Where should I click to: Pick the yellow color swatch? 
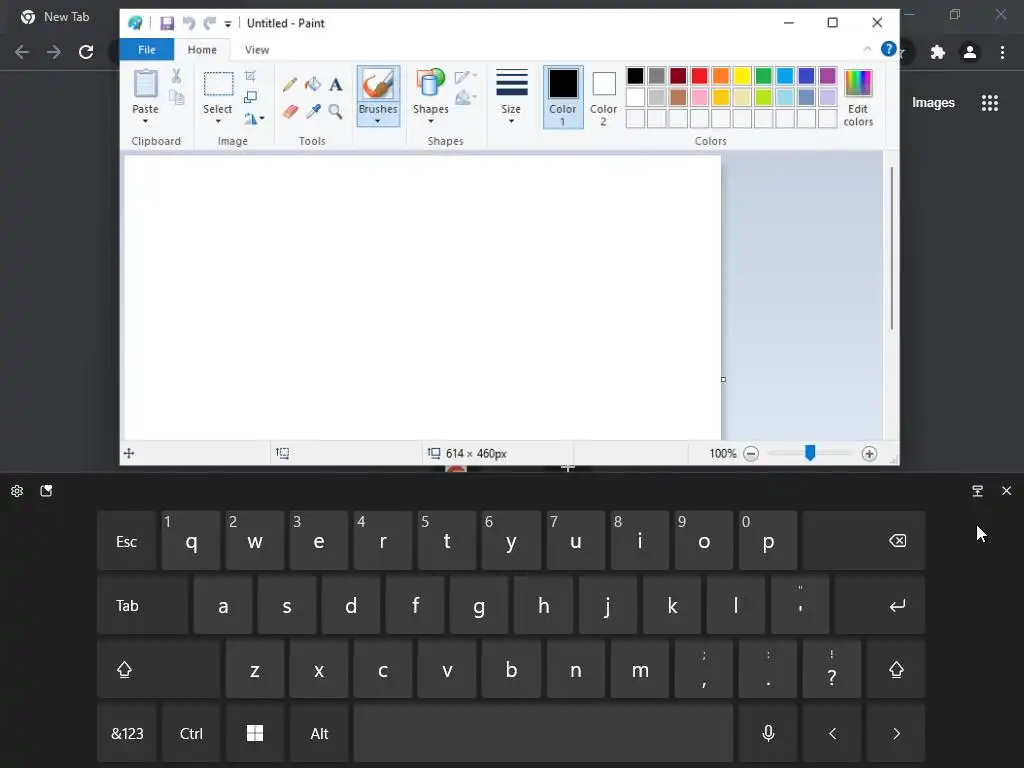(742, 76)
